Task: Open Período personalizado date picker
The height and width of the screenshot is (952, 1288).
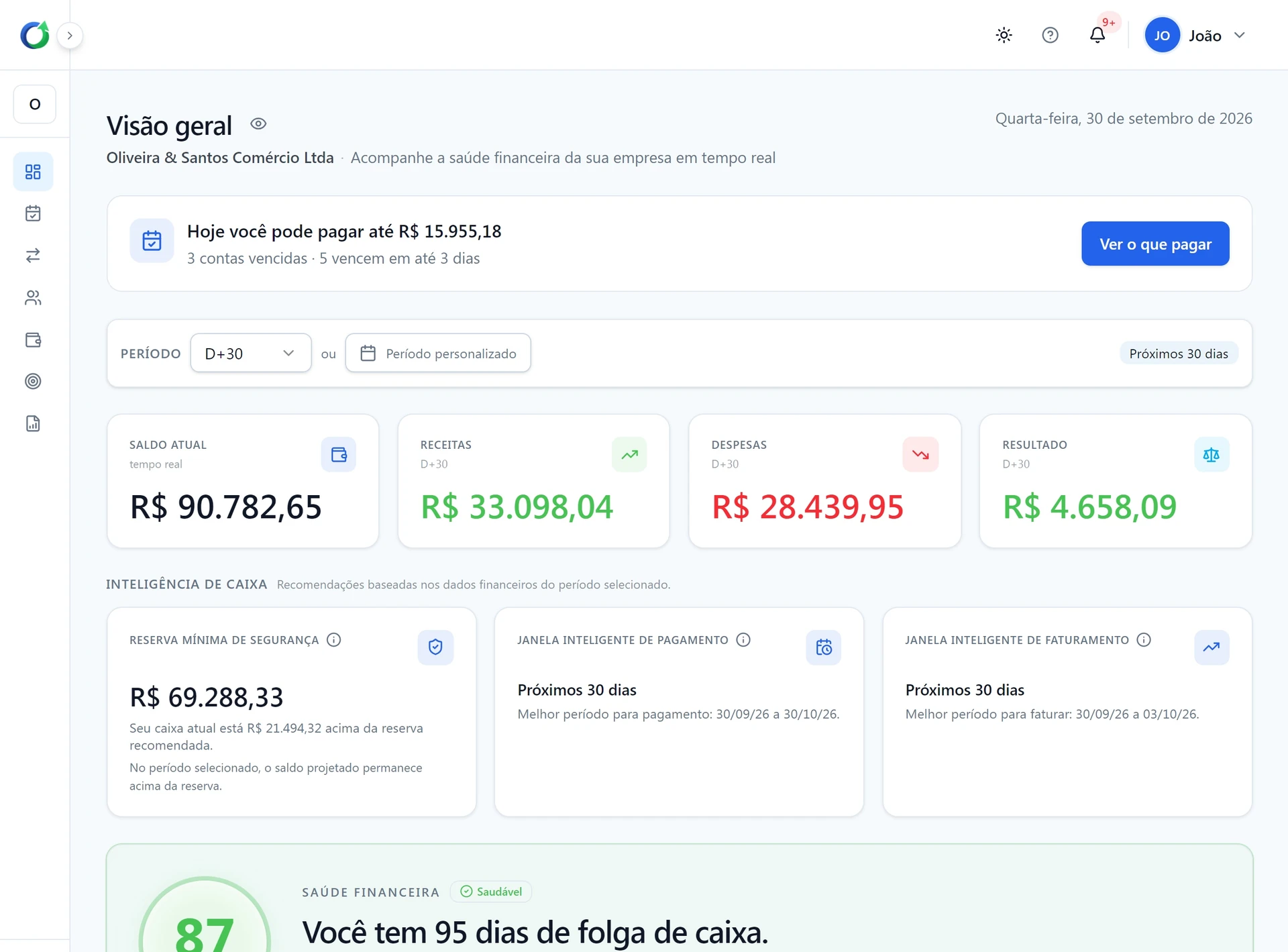Action: pyautogui.click(x=438, y=353)
